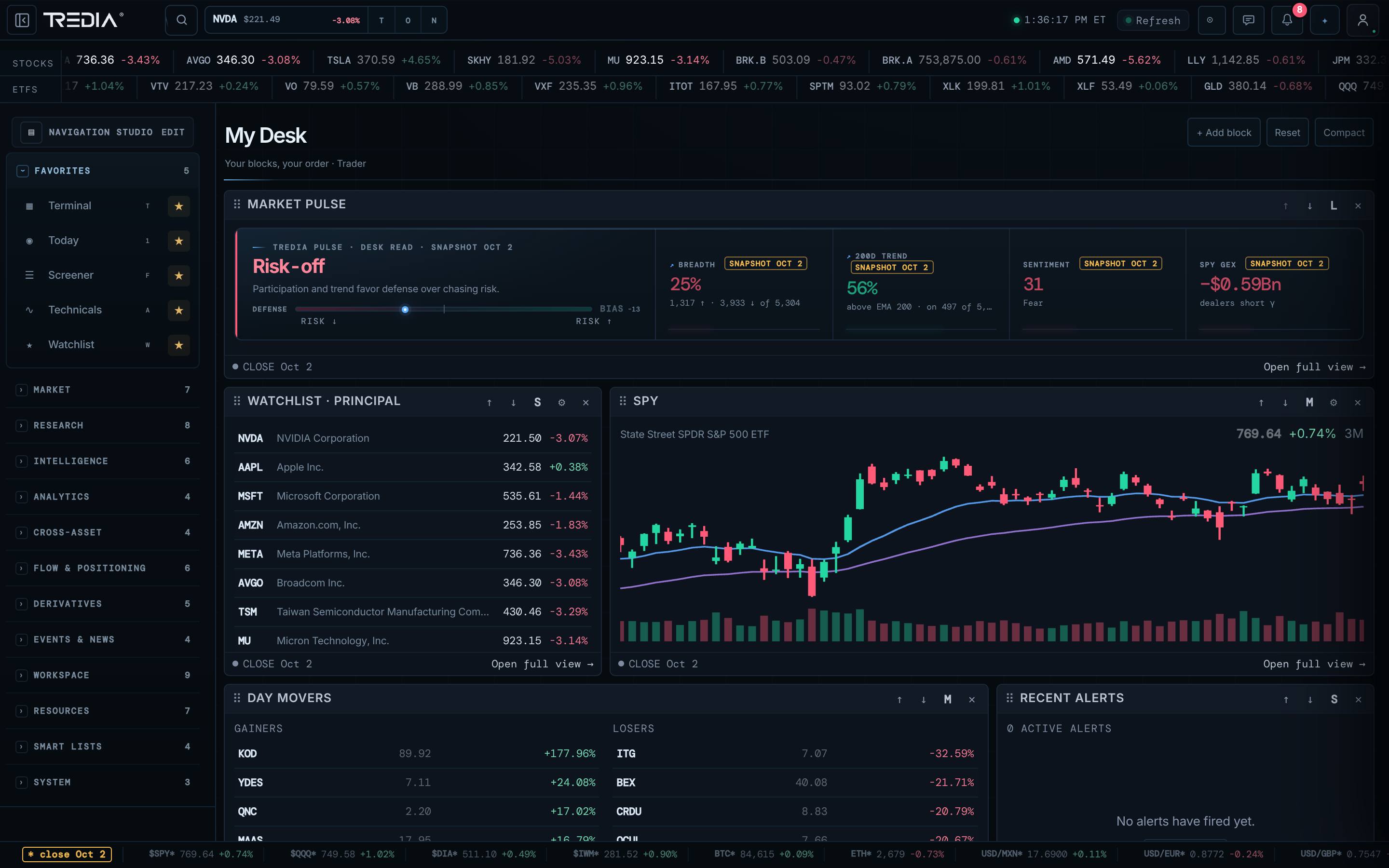This screenshot has width=1389, height=868.
Task: Grab the Day Movers drag handle
Action: [x=237, y=698]
